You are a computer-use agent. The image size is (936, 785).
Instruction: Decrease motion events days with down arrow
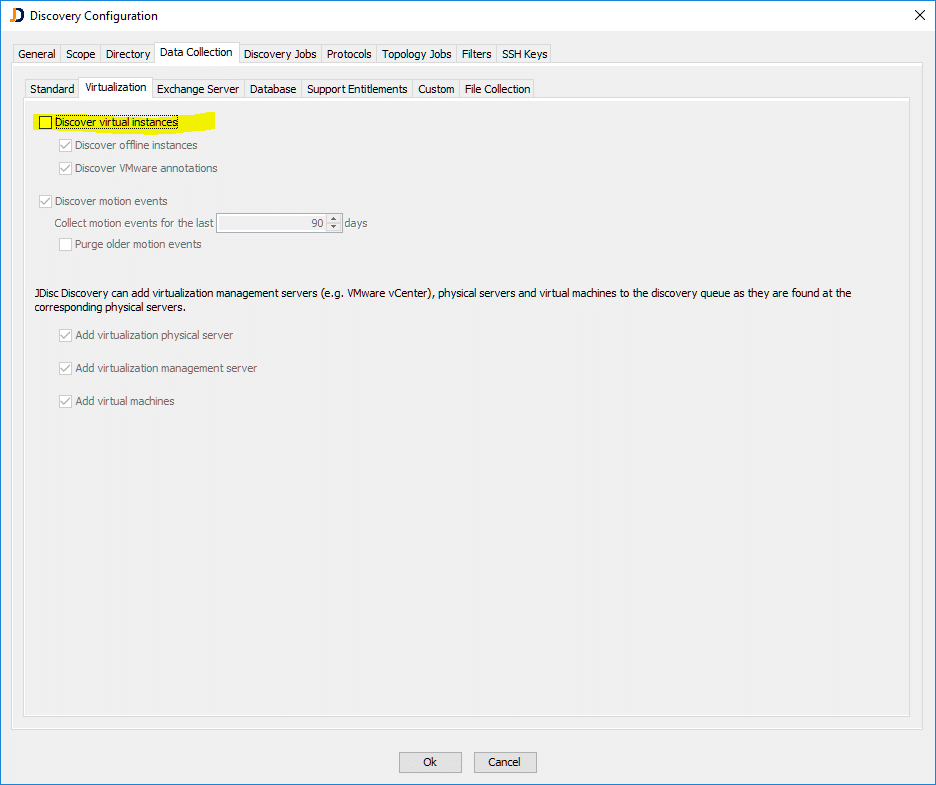[x=334, y=228]
